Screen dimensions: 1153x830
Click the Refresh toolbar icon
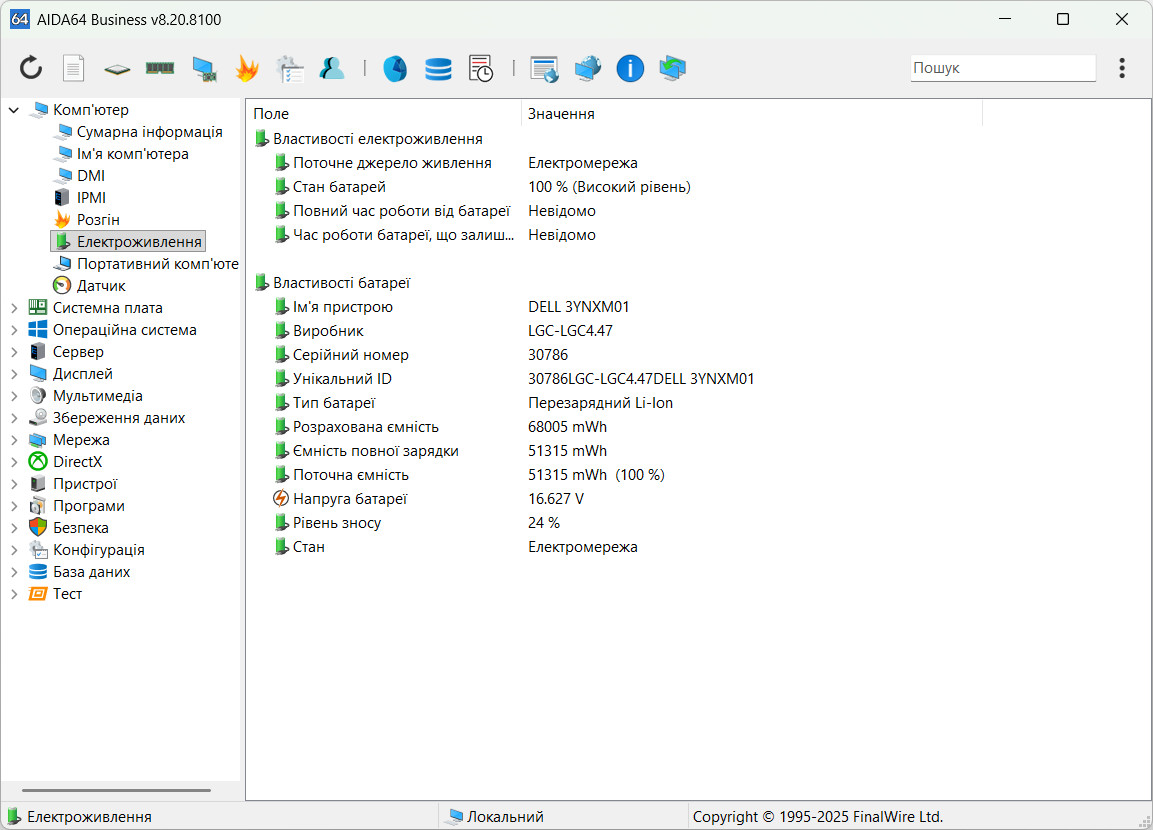(x=31, y=68)
